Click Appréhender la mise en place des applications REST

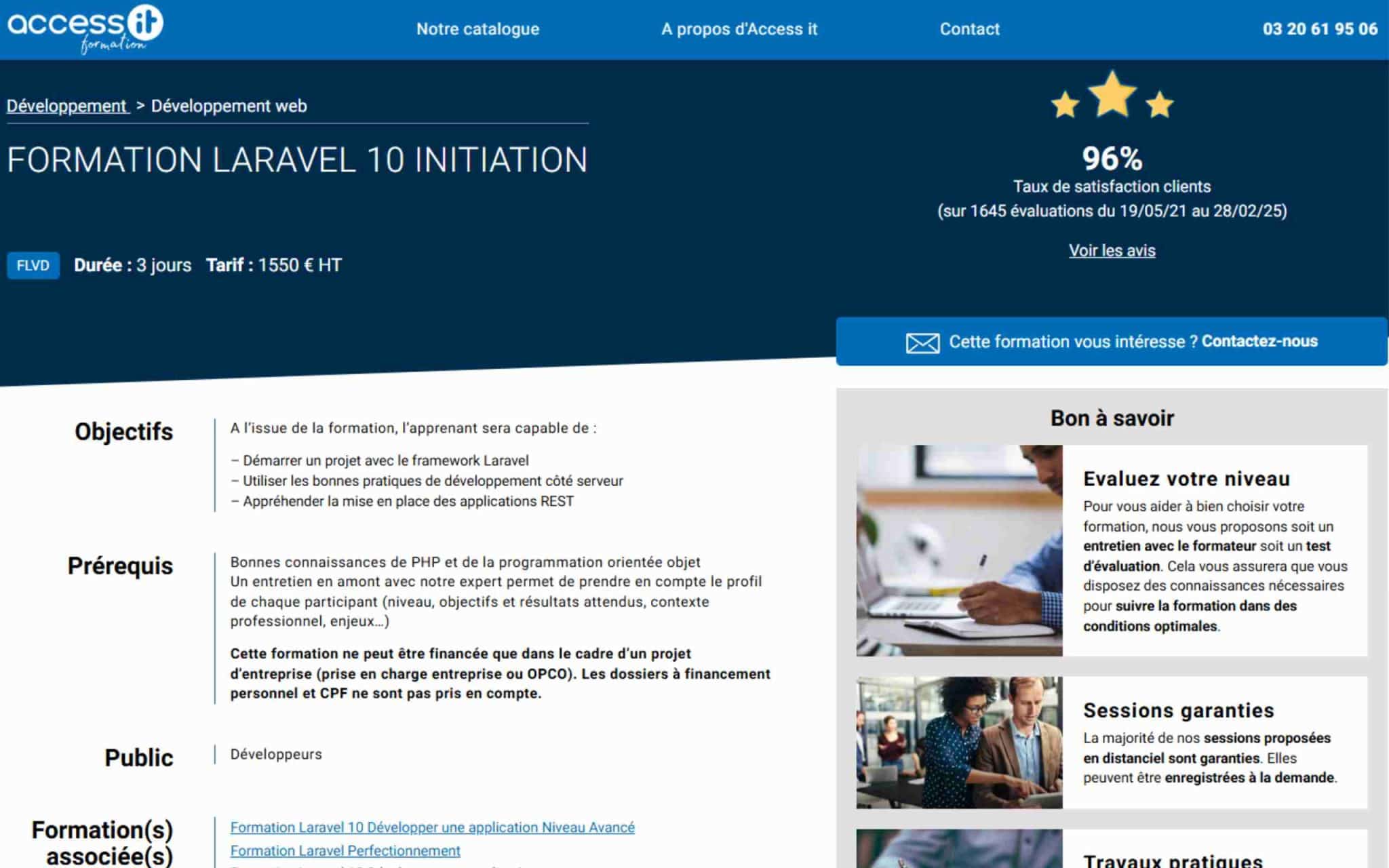coord(402,501)
